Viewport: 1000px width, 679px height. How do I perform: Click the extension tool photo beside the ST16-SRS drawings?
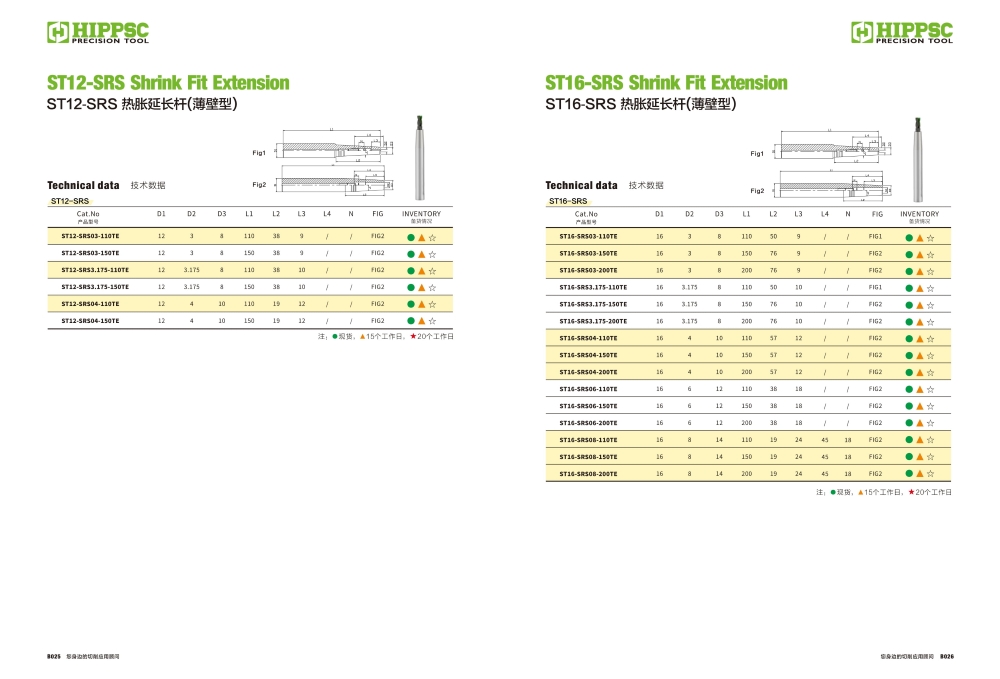[918, 159]
